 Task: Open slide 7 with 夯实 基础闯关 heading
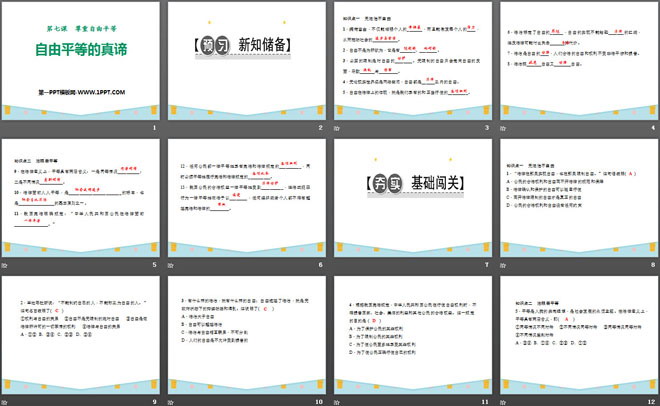pos(412,197)
